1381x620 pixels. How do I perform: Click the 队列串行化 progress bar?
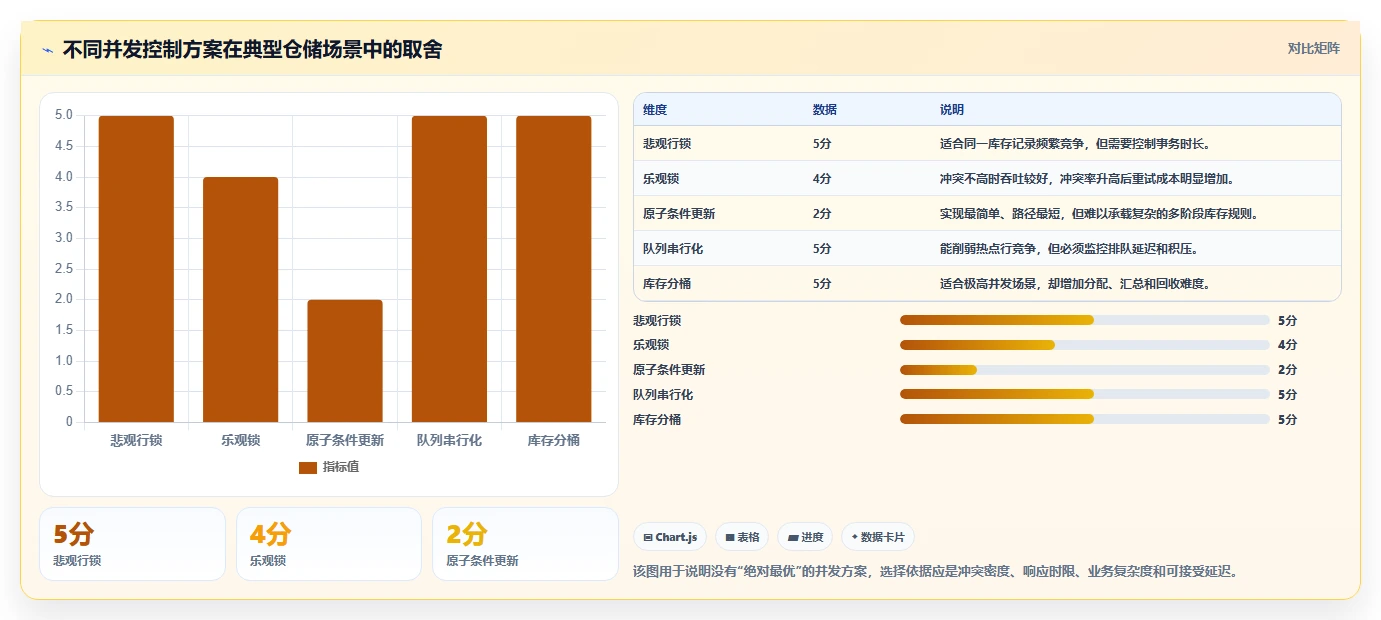point(1085,394)
